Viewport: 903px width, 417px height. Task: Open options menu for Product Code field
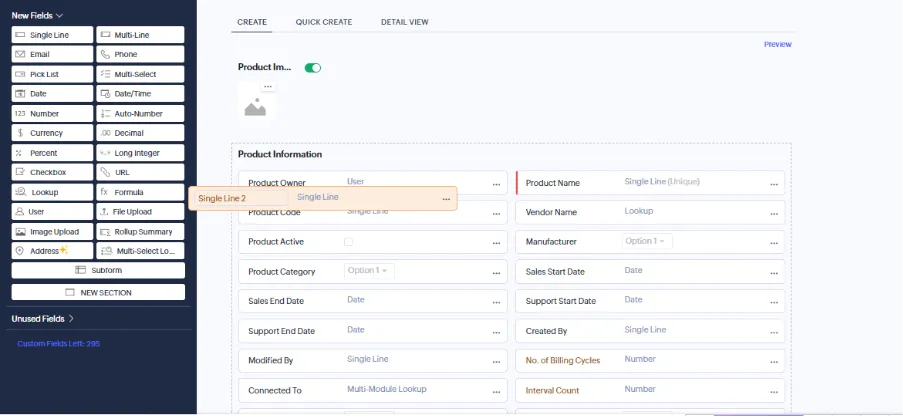click(x=496, y=214)
